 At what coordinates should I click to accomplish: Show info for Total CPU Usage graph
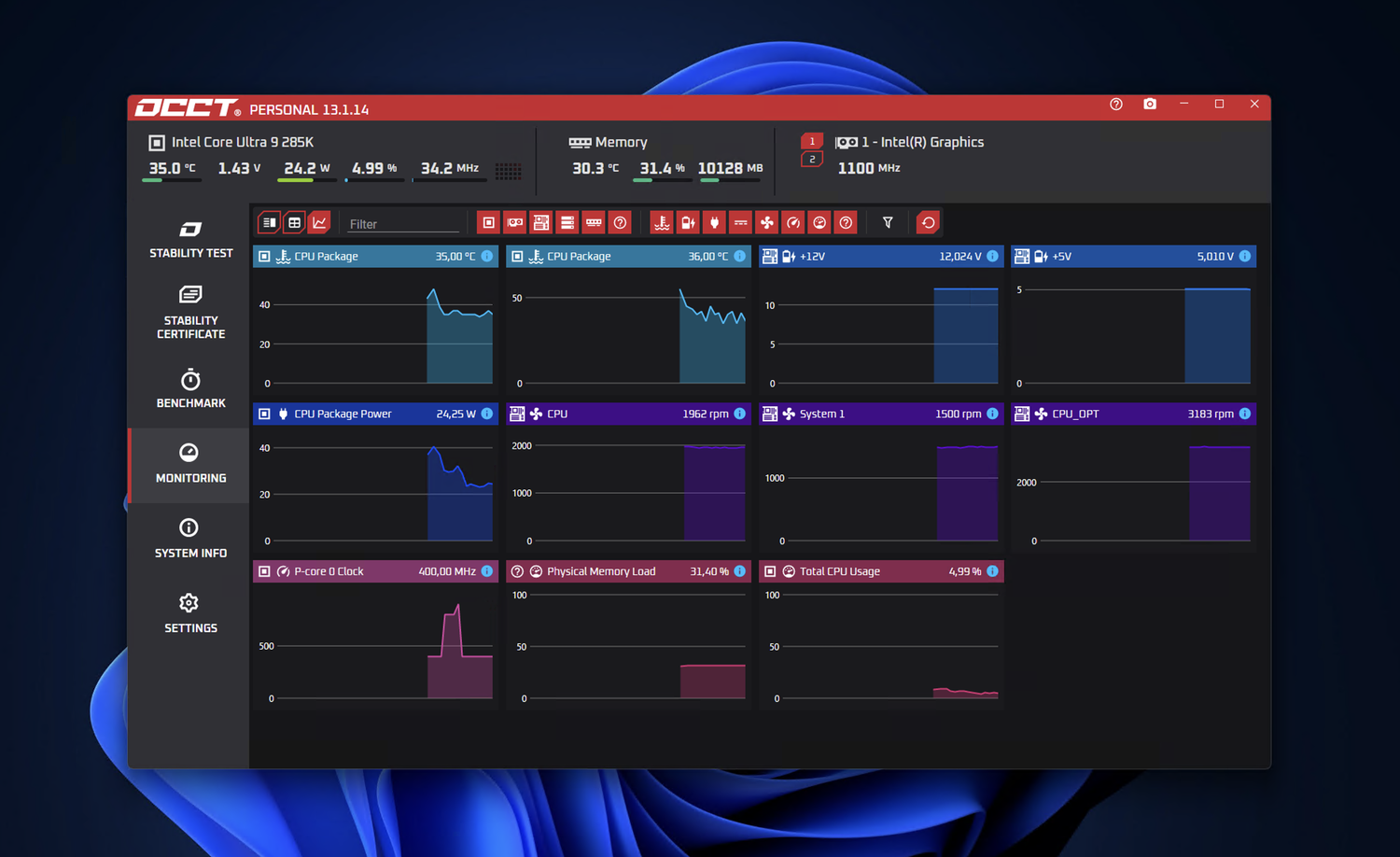click(992, 571)
